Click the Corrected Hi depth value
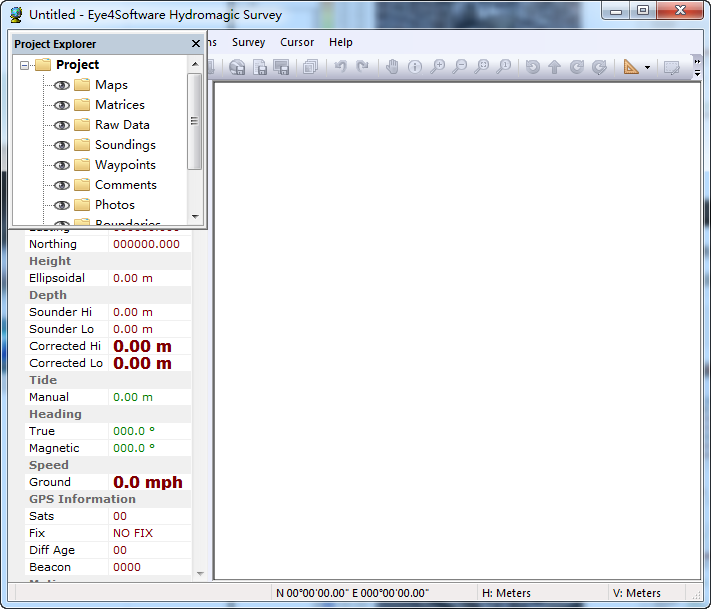711x609 pixels. tap(142, 346)
